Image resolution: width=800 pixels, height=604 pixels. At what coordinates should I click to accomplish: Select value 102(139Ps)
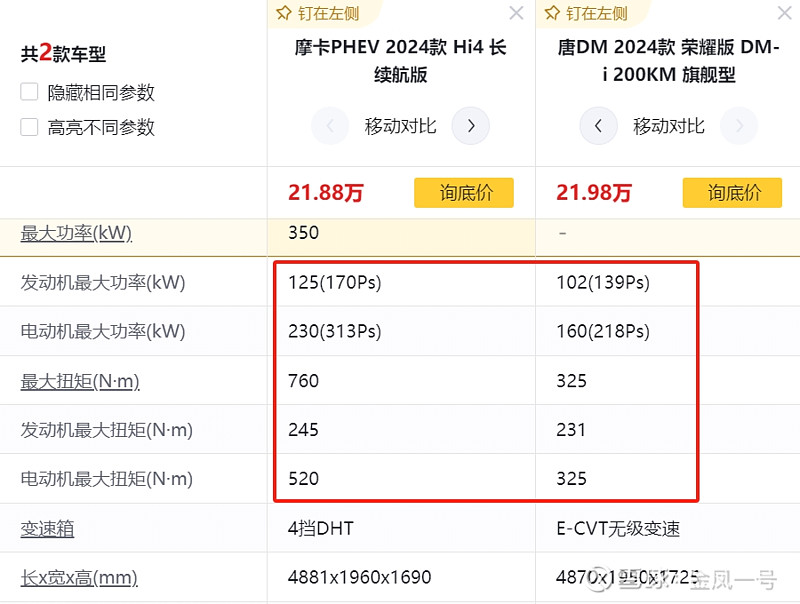[603, 282]
